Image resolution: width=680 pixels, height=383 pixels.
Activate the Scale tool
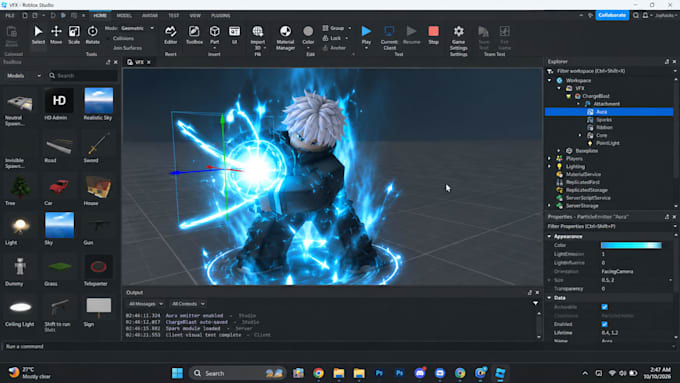click(x=74, y=35)
